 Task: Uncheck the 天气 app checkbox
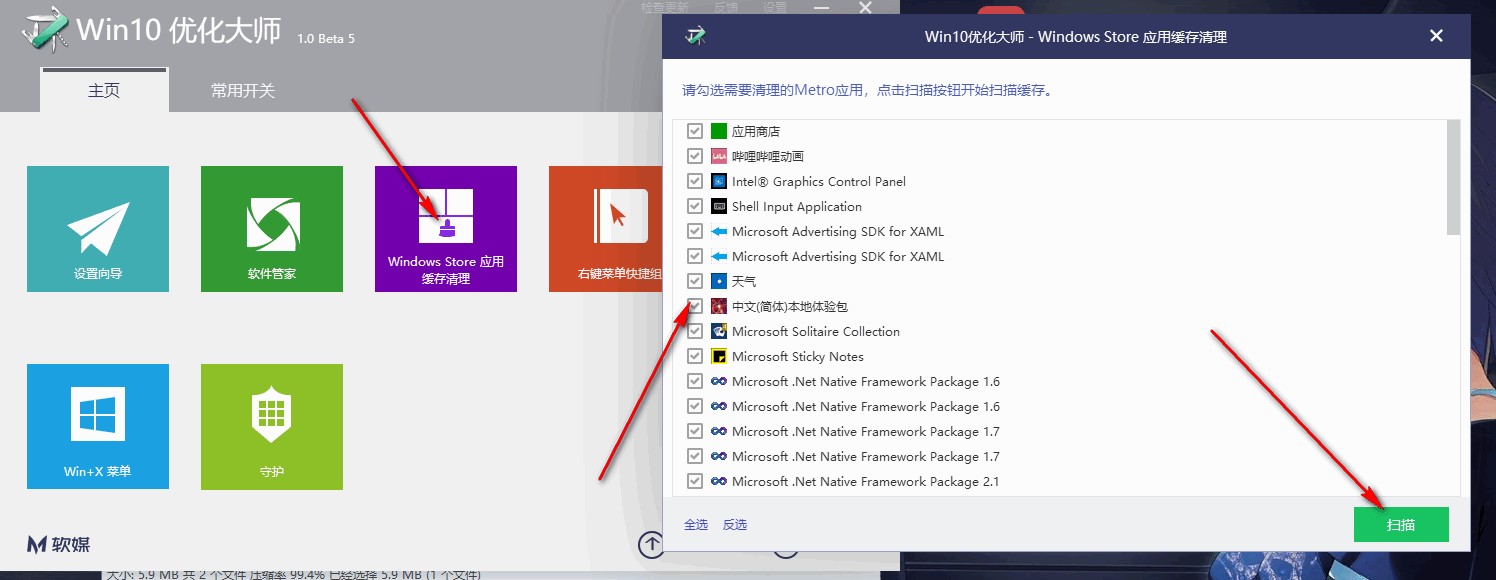click(x=694, y=281)
